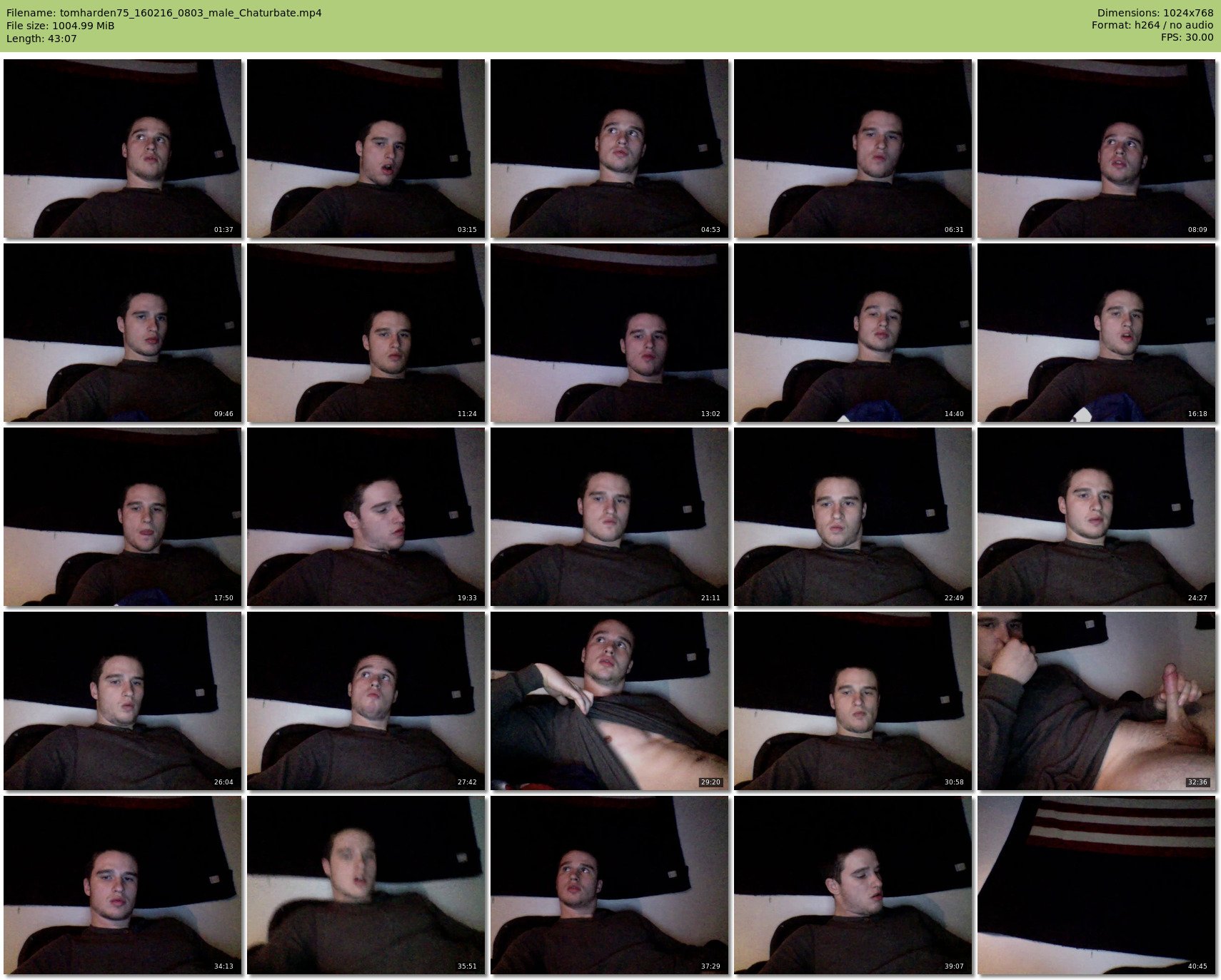Select the thumbnail stamped 16:18
Image resolution: width=1221 pixels, height=980 pixels.
point(1097,333)
